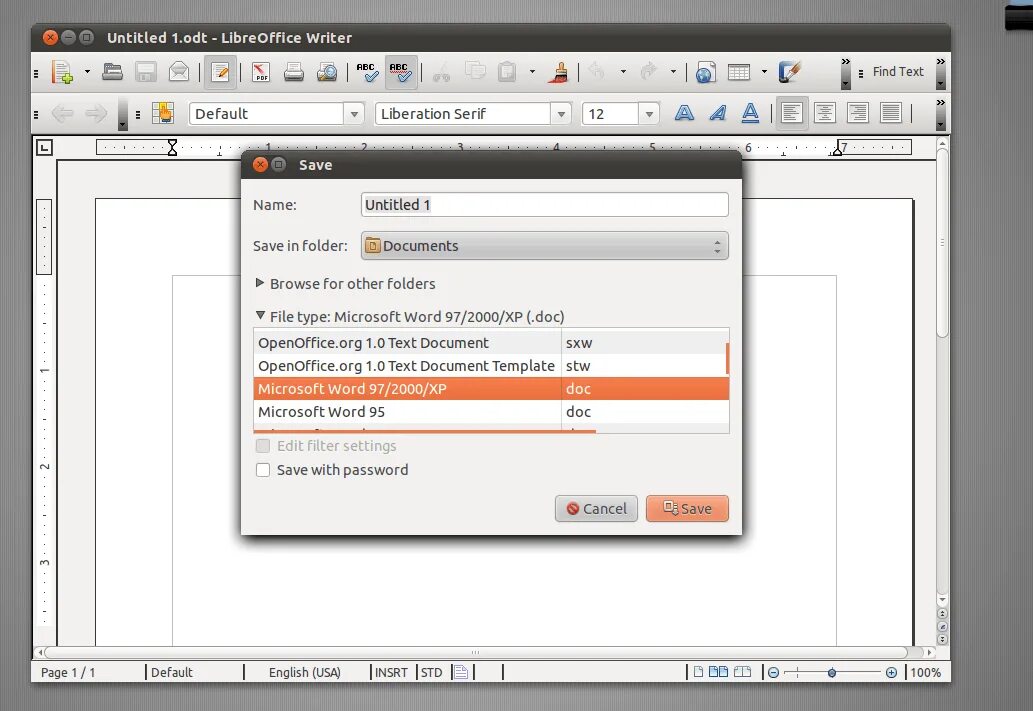Enable Align Right paragraph alignment
Image resolution: width=1033 pixels, height=711 pixels.
pyautogui.click(x=858, y=113)
